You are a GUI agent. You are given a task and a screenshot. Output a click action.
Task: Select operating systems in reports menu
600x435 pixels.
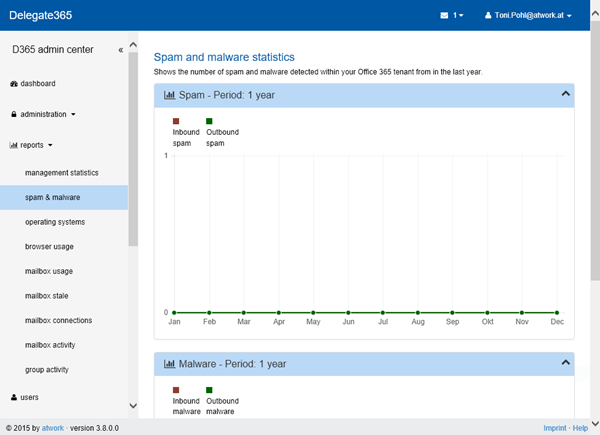55,222
